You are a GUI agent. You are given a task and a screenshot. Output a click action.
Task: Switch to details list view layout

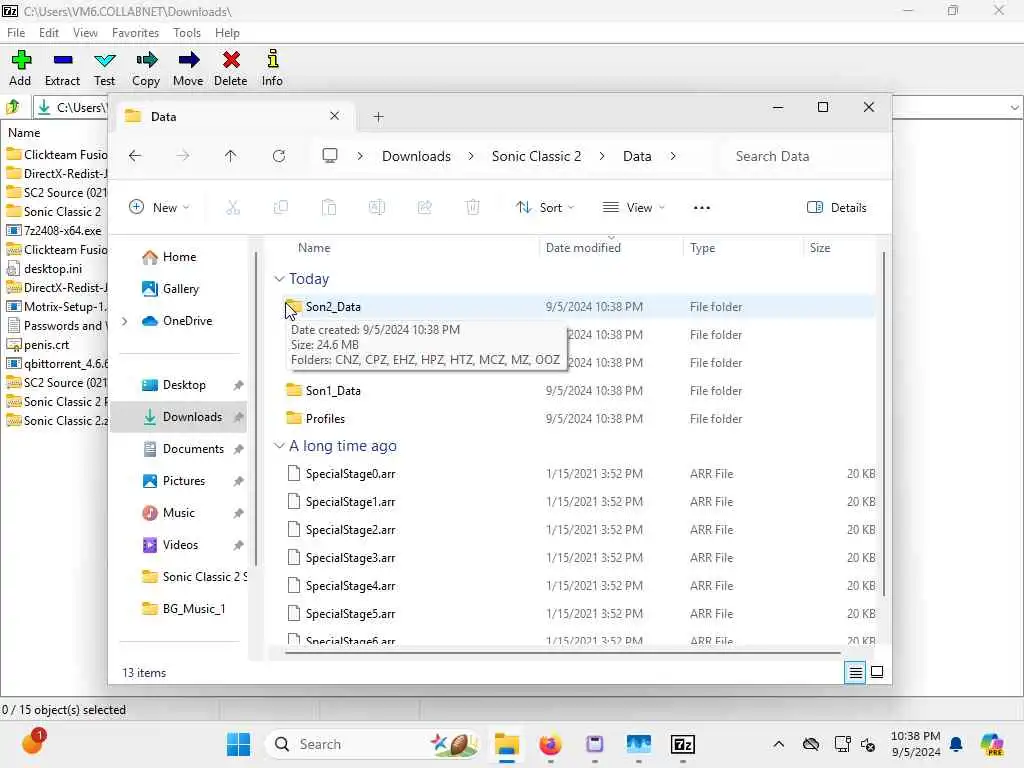tap(855, 672)
